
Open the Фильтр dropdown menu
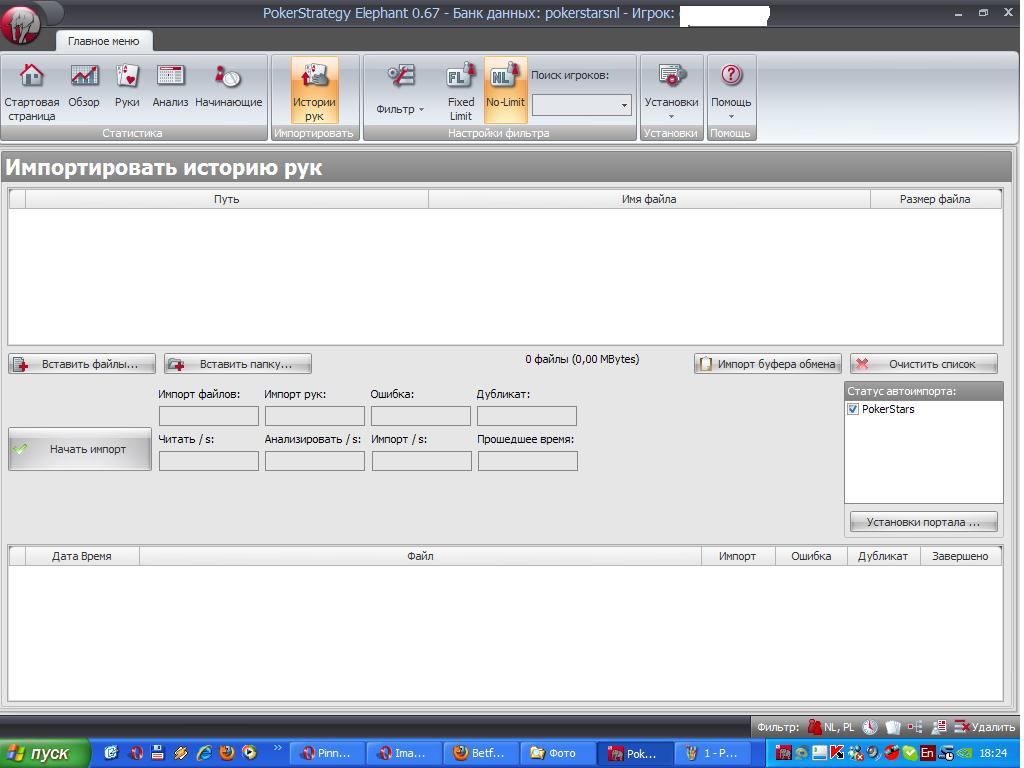(x=400, y=91)
